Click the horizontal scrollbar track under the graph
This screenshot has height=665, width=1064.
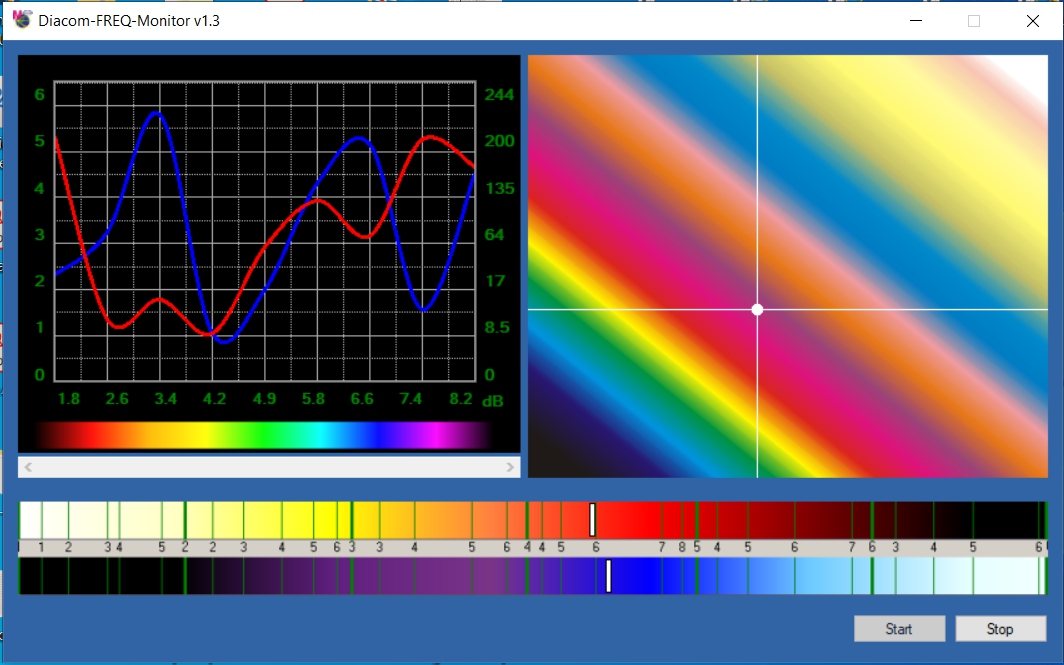pos(269,467)
